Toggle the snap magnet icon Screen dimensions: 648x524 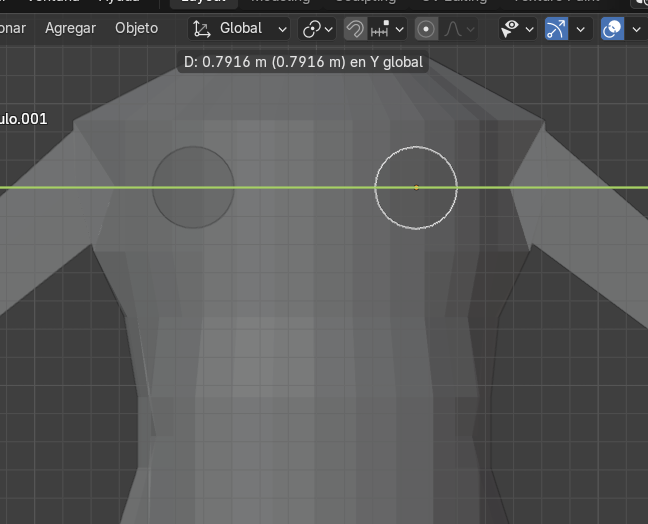(x=354, y=29)
